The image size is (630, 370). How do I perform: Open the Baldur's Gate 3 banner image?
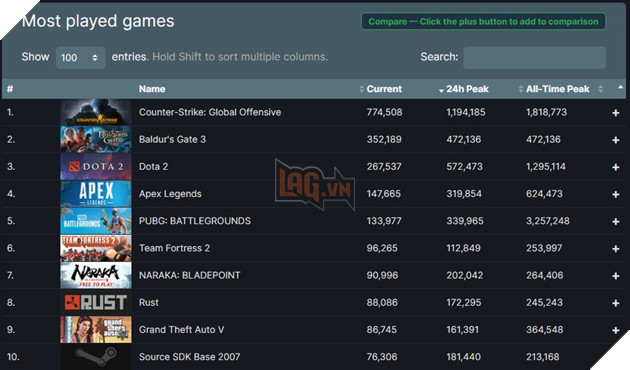[96, 139]
